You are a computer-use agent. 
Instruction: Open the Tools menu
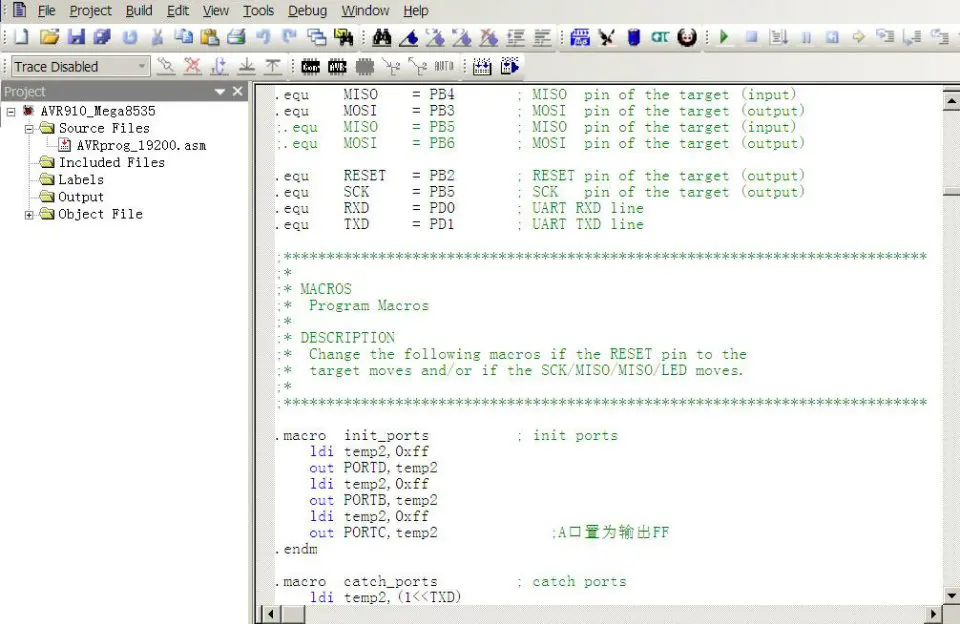(258, 10)
